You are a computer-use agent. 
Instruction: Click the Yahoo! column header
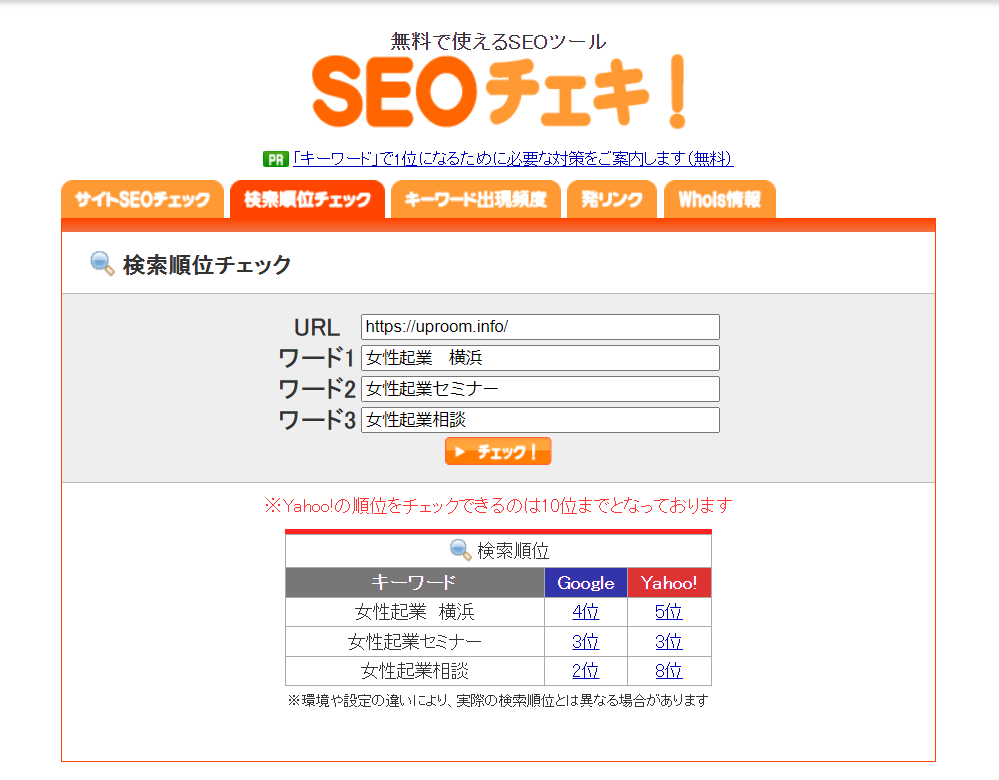pyautogui.click(x=669, y=582)
